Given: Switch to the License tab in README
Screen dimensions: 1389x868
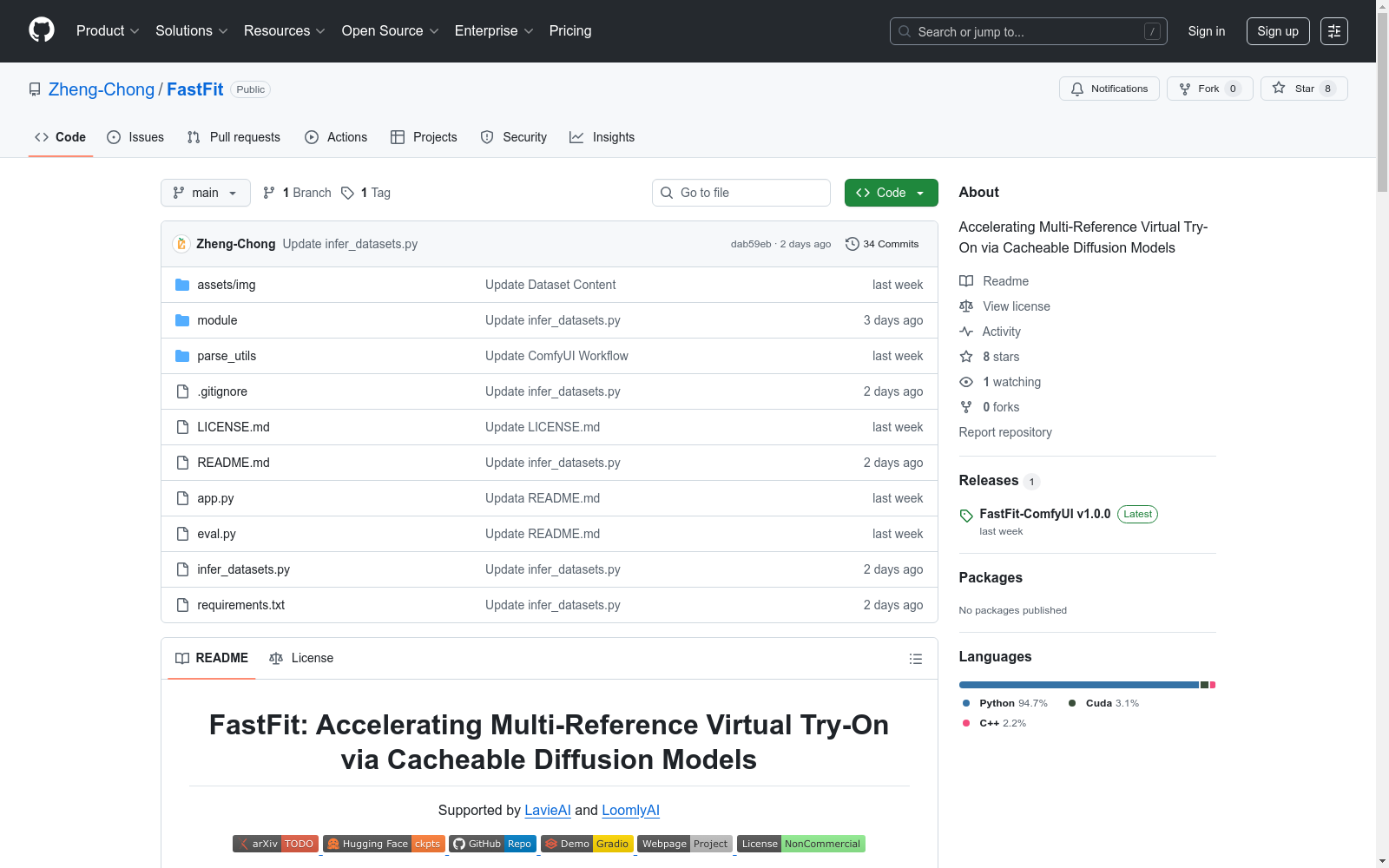Looking at the screenshot, I should click(x=301, y=658).
